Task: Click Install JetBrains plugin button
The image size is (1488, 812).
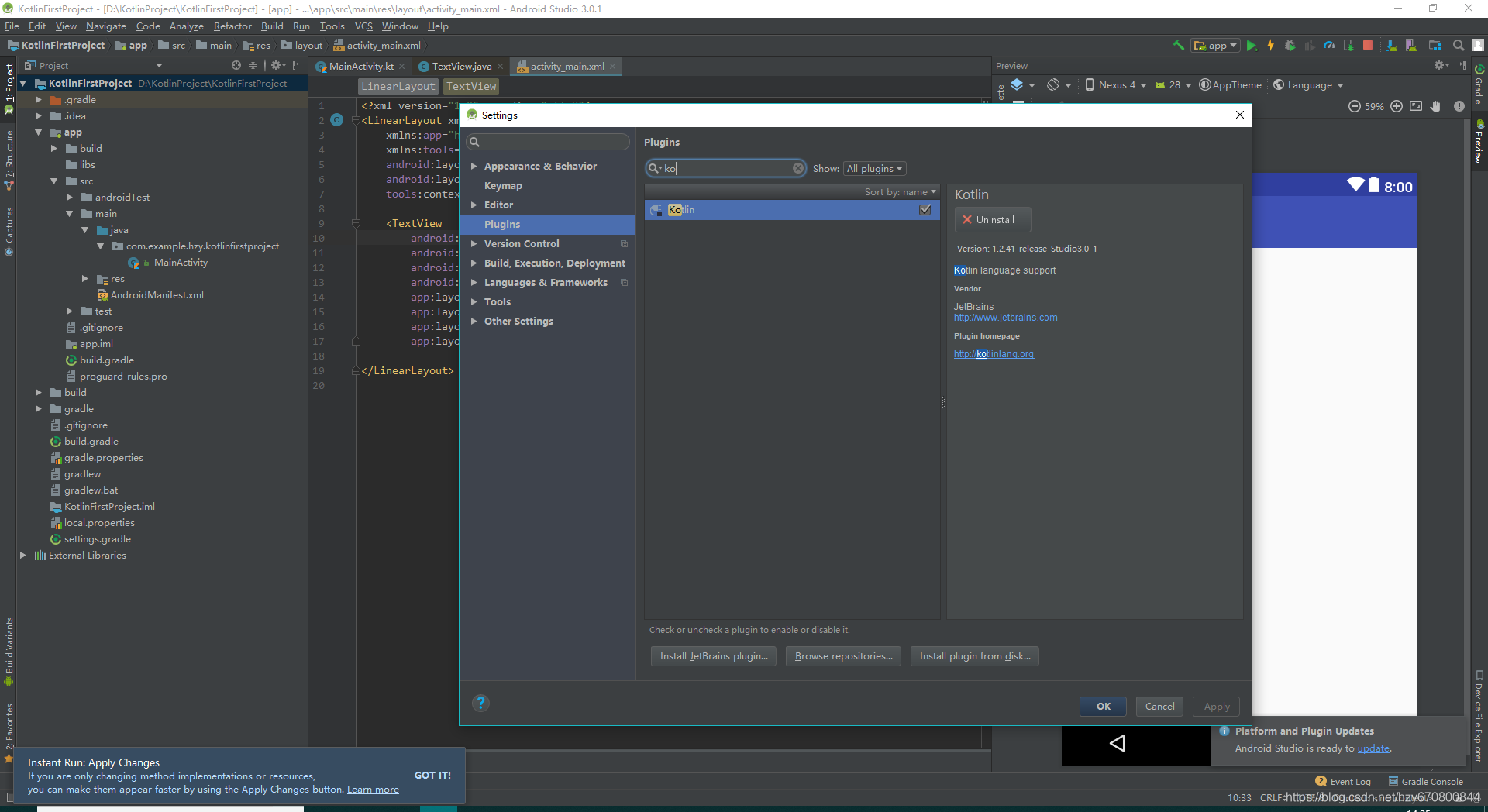Action: [714, 656]
